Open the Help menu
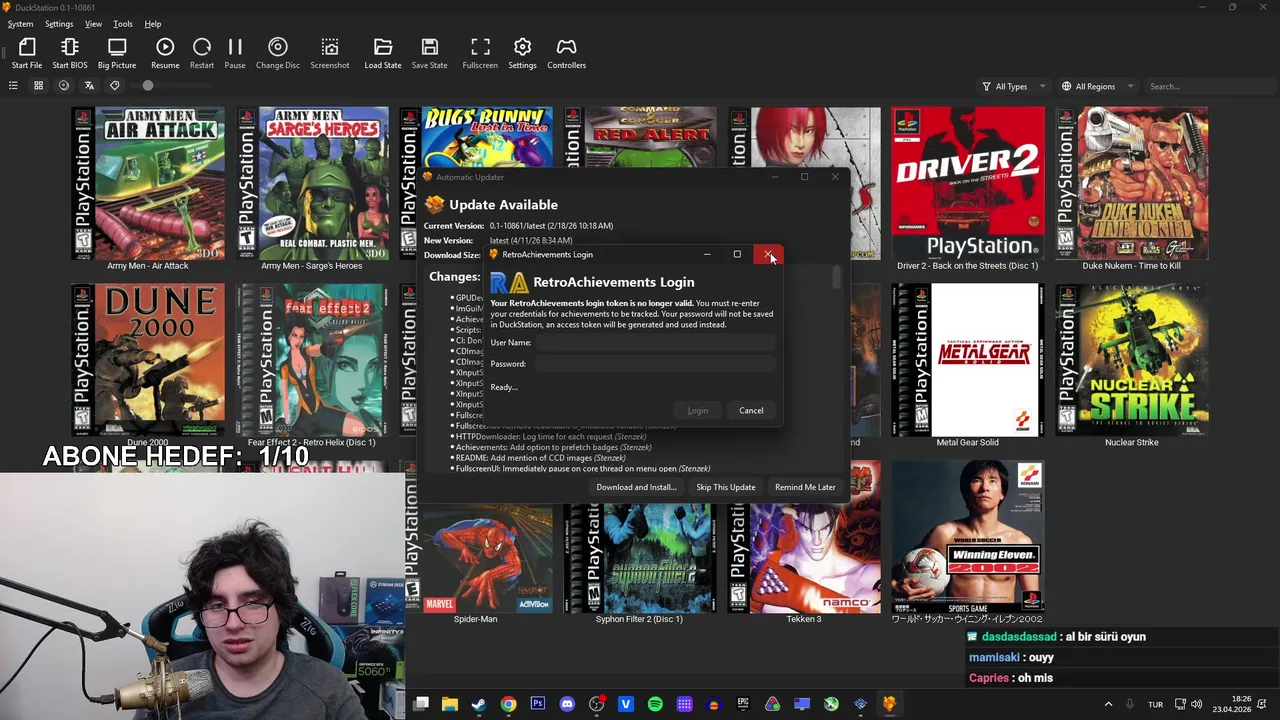This screenshot has height=720, width=1280. [153, 24]
